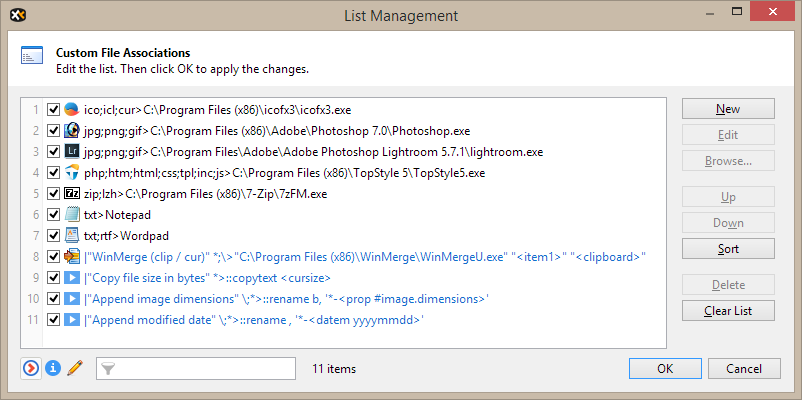Click the pencil editor-mode icon
802x400 pixels.
74,369
